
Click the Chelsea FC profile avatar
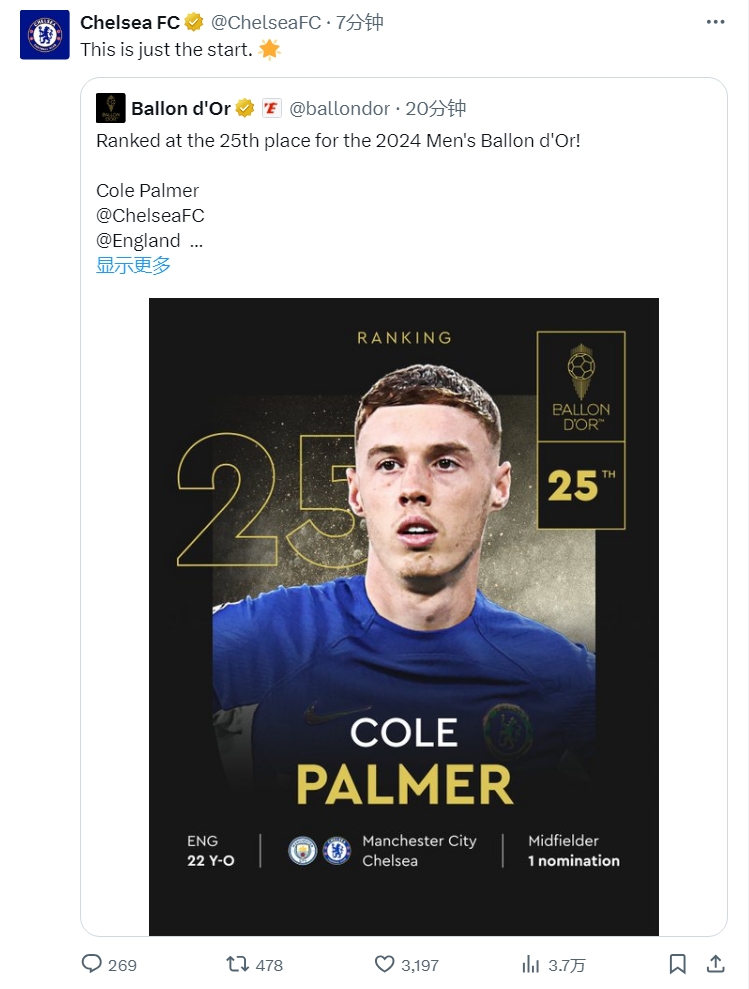(x=45, y=35)
